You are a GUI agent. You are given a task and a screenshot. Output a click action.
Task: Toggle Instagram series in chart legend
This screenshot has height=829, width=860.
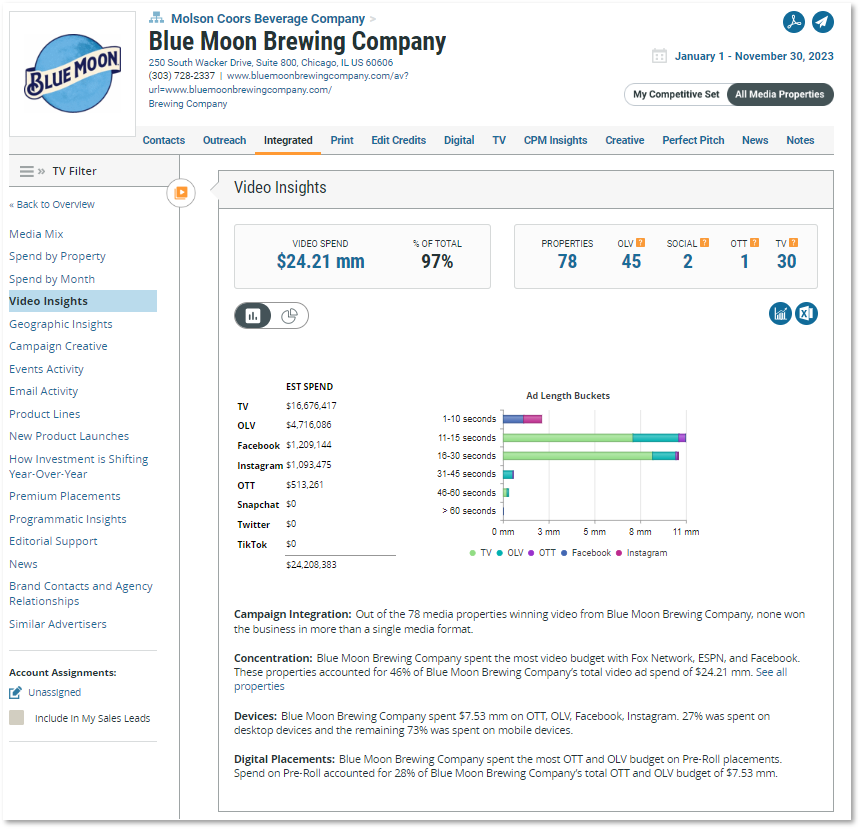pos(642,553)
